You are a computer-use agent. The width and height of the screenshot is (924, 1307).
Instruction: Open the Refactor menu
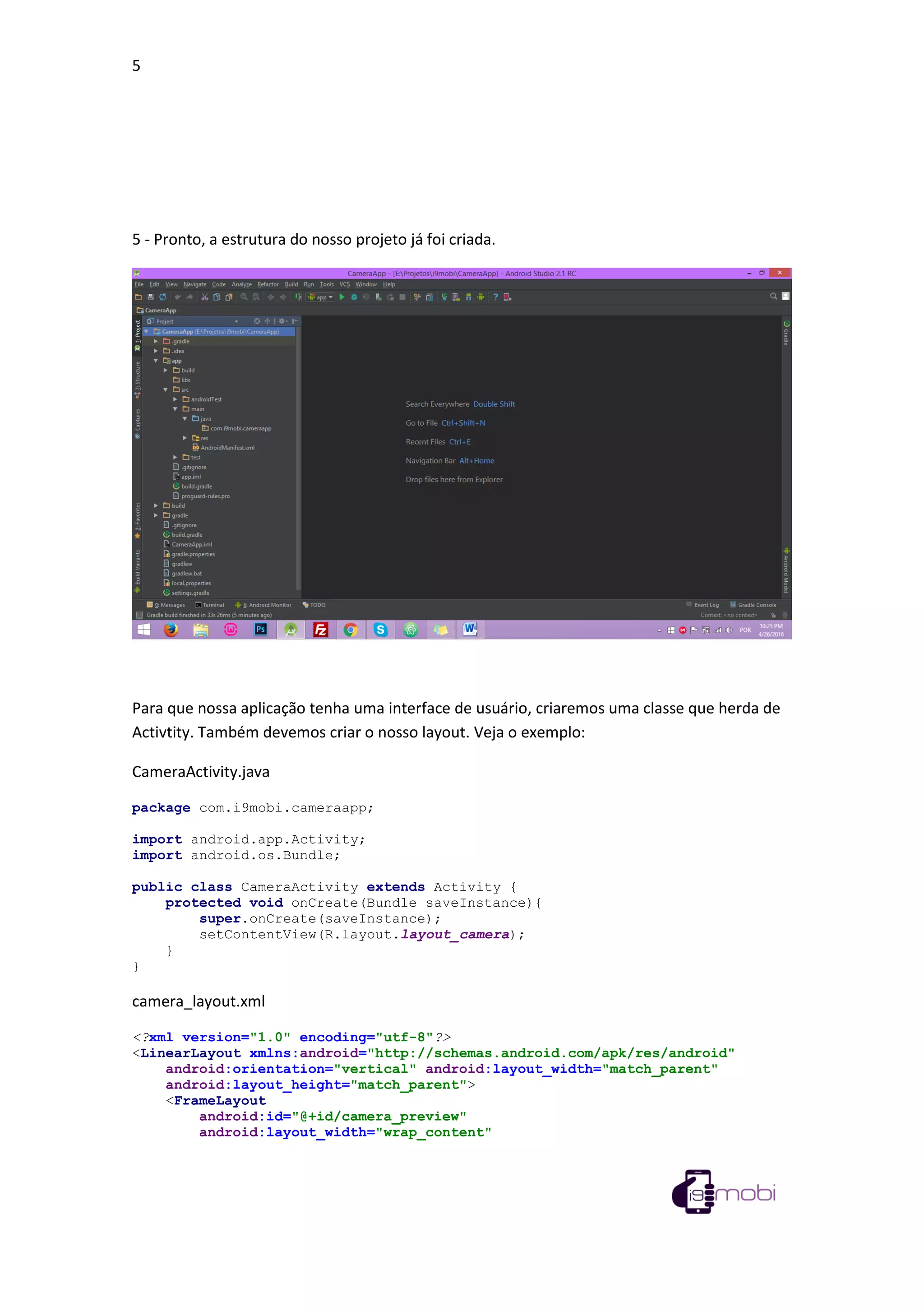click(x=268, y=284)
